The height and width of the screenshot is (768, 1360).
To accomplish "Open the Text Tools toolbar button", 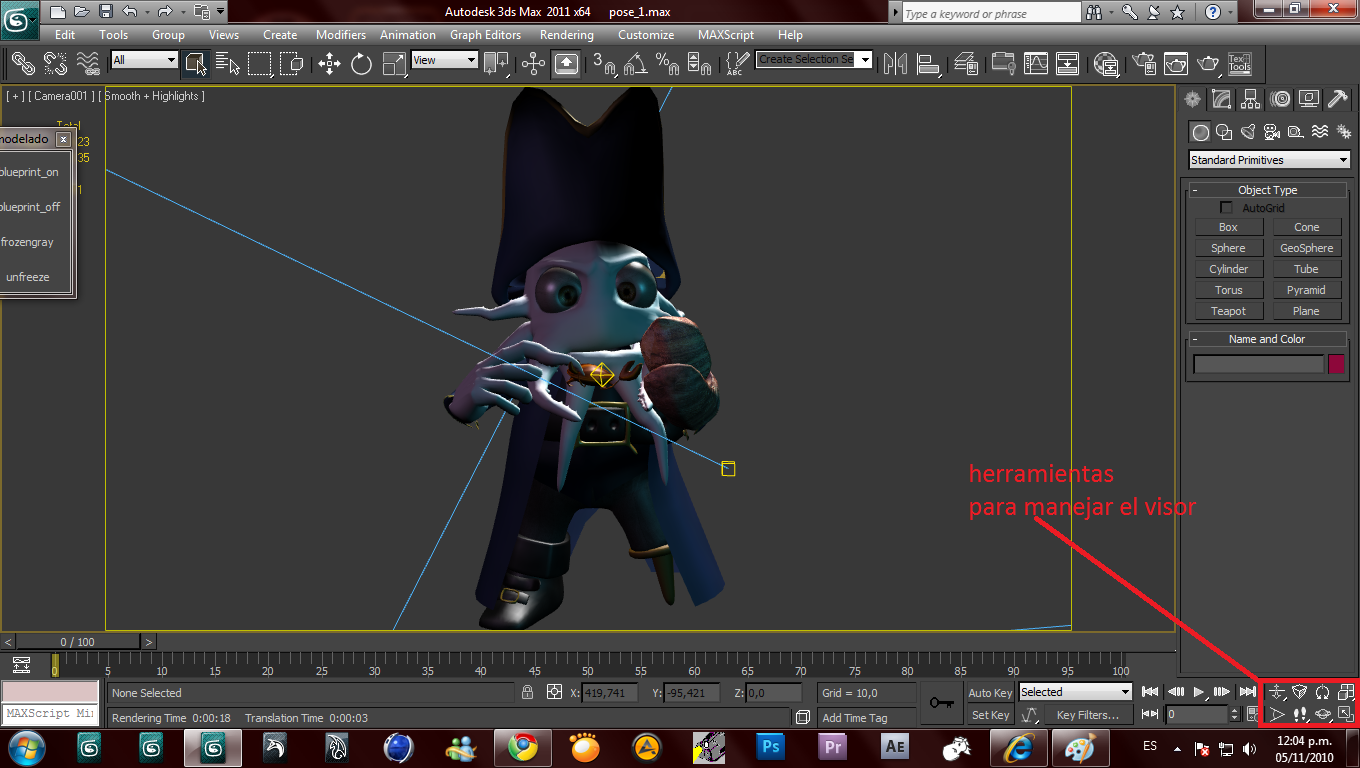I will [x=1240, y=64].
